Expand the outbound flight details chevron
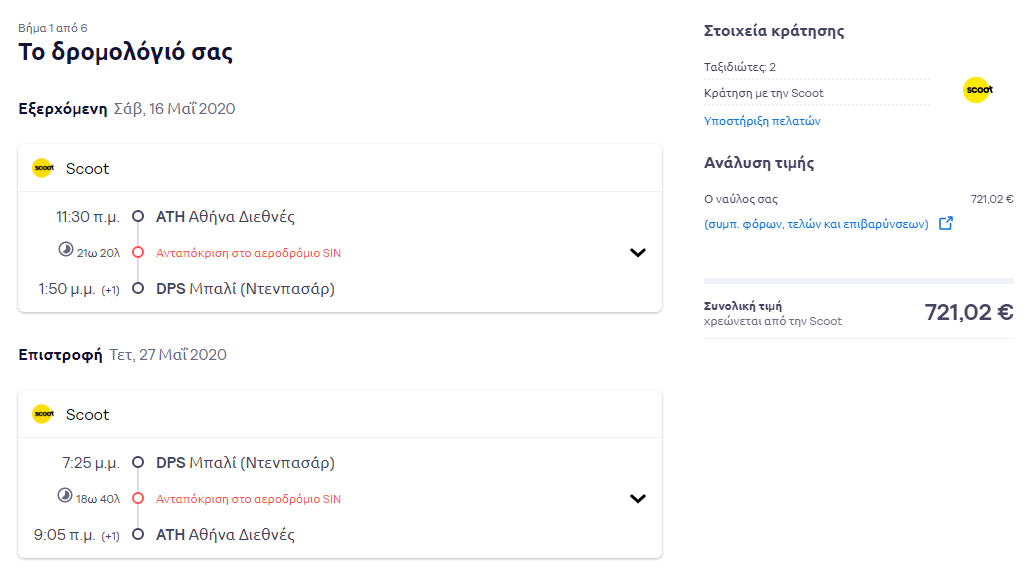Screen dimensions: 1033x574 tap(637, 252)
